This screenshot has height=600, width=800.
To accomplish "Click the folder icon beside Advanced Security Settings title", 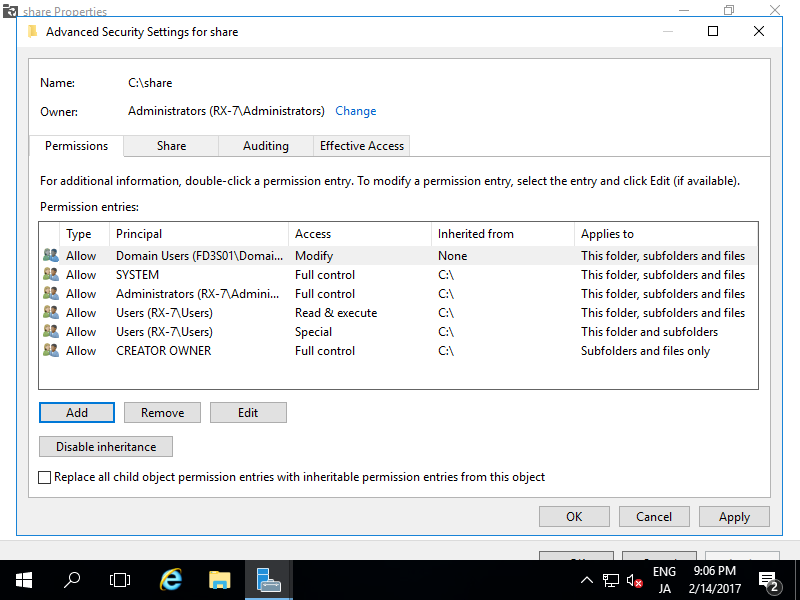I will pyautogui.click(x=33, y=31).
